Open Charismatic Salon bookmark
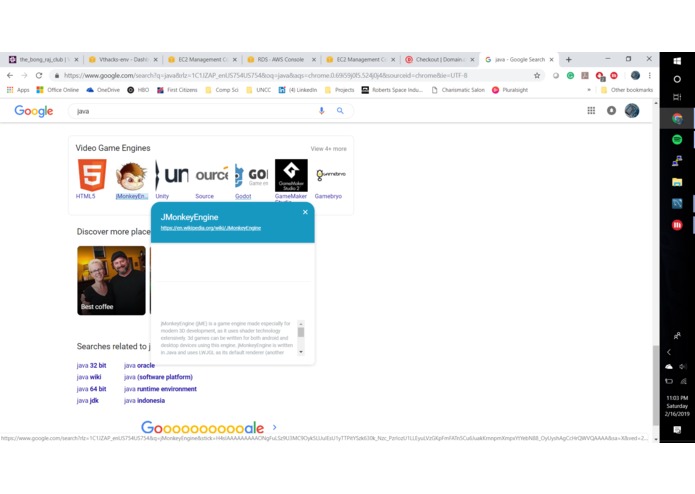This screenshot has height=494, width=695. (458, 90)
